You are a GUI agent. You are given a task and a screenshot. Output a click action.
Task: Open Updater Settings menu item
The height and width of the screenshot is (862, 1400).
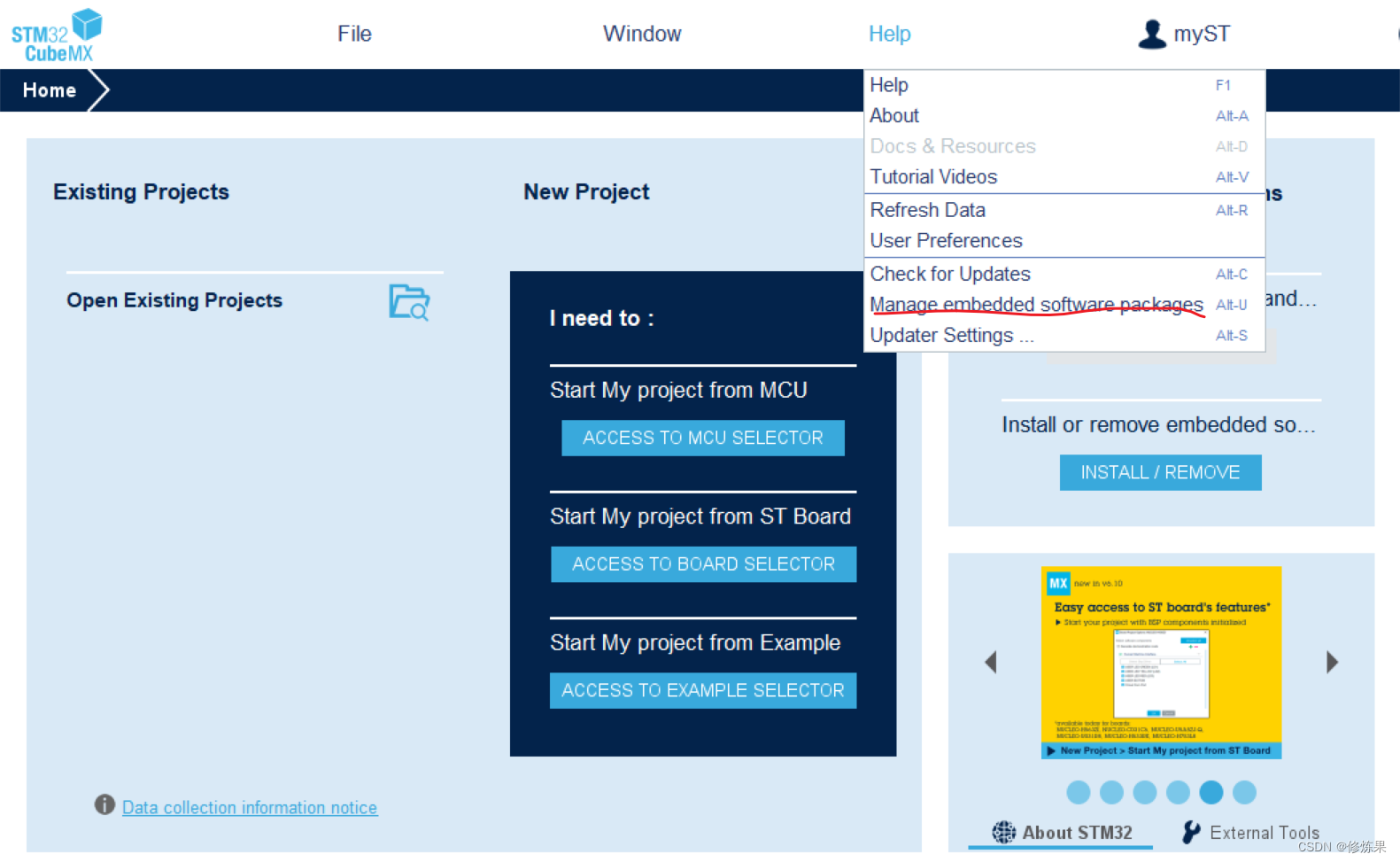[1064, 336]
